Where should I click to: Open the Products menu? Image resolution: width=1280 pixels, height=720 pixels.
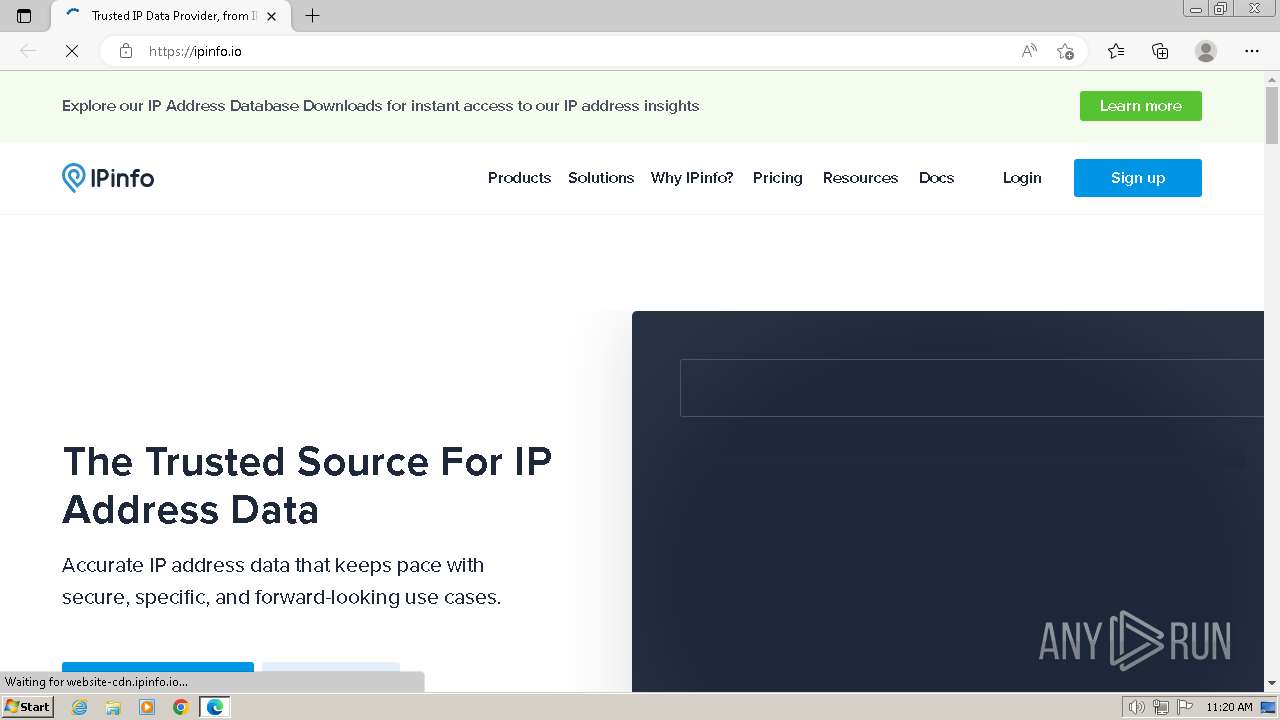click(x=519, y=178)
